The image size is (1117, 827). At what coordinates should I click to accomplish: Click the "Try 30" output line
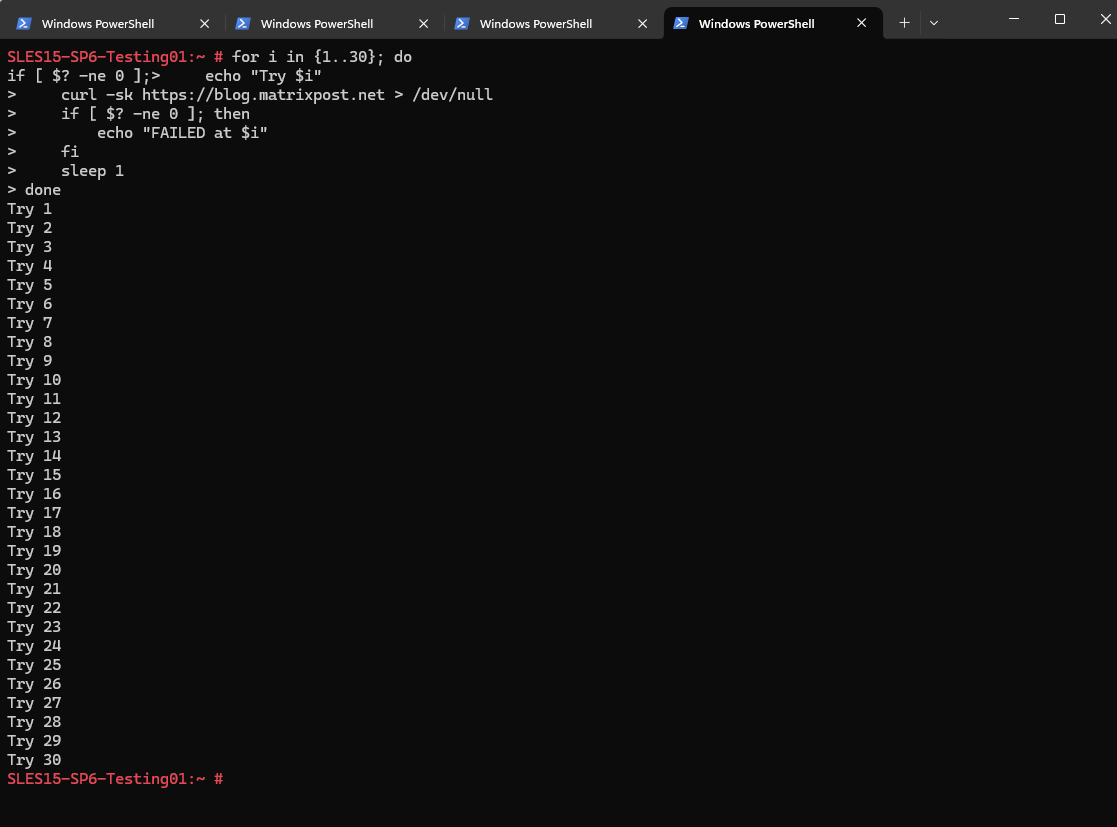(34, 760)
